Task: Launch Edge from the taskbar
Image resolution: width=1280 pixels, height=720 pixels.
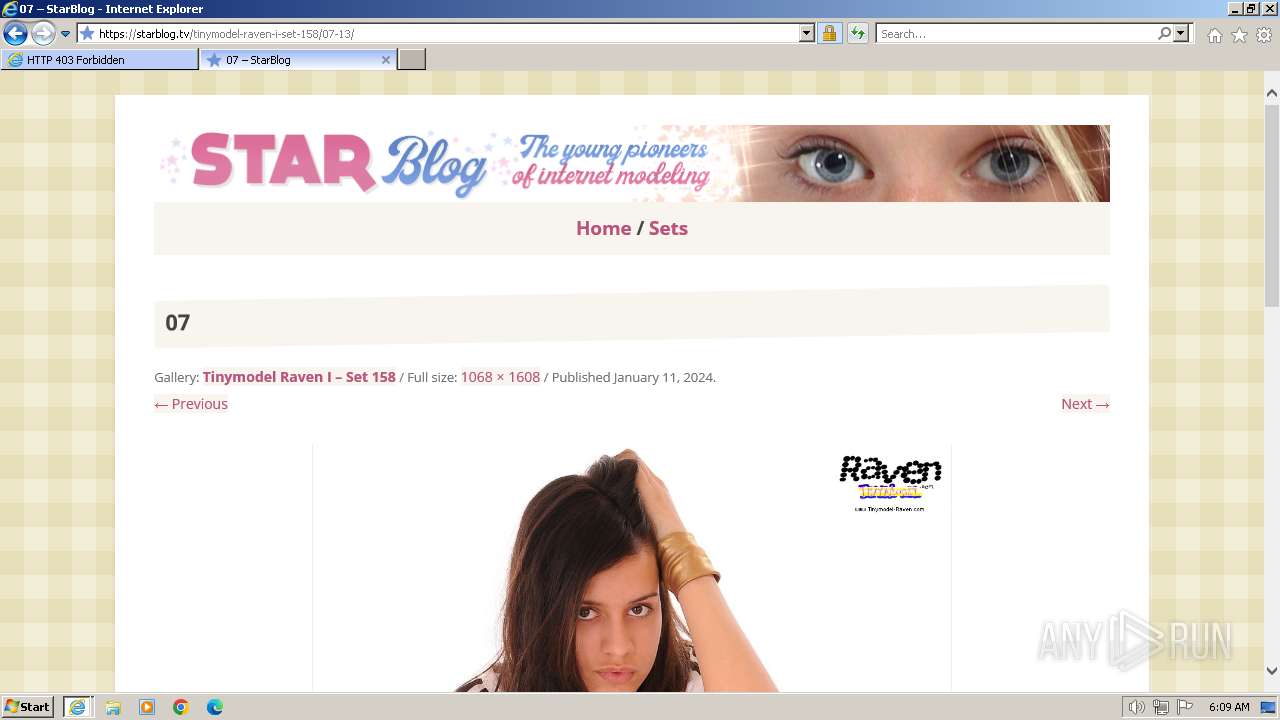Action: tap(215, 707)
